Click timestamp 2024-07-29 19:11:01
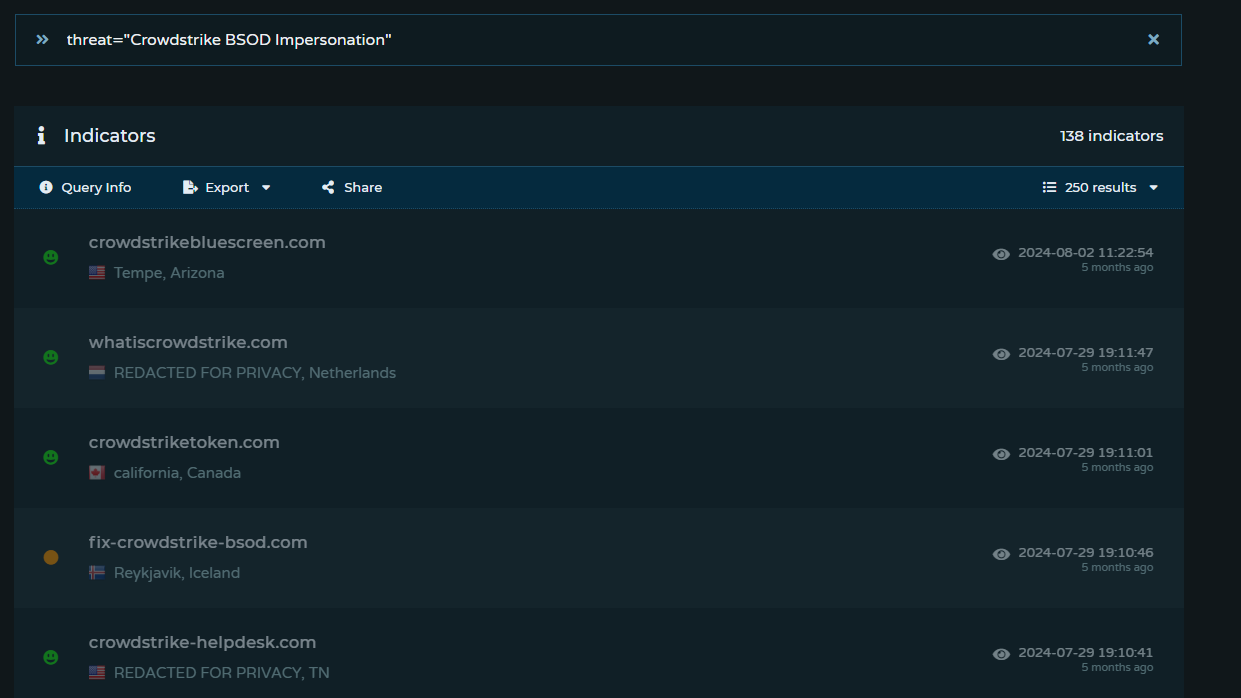 pyautogui.click(x=1086, y=453)
